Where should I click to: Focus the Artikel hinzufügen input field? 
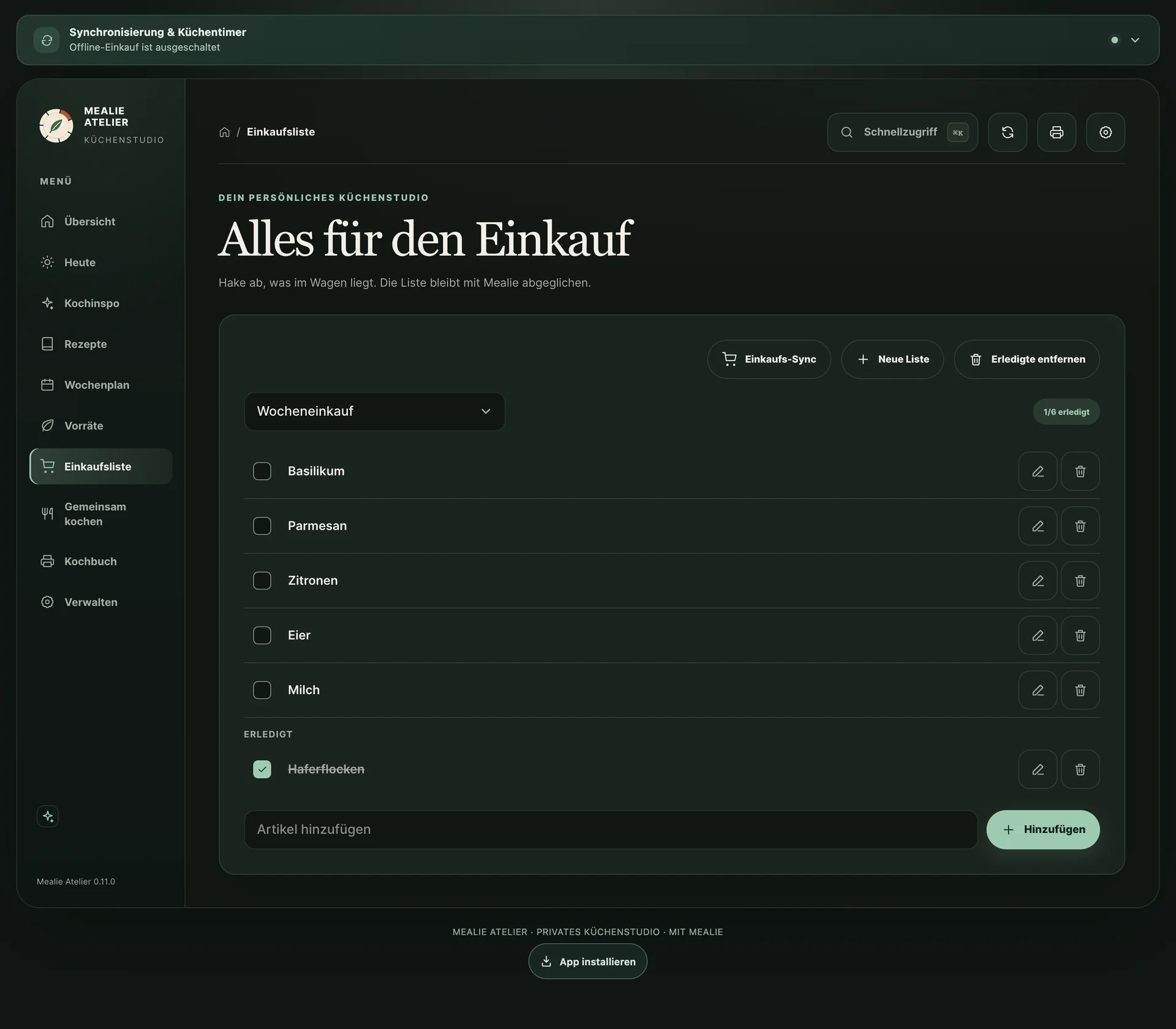(611, 830)
